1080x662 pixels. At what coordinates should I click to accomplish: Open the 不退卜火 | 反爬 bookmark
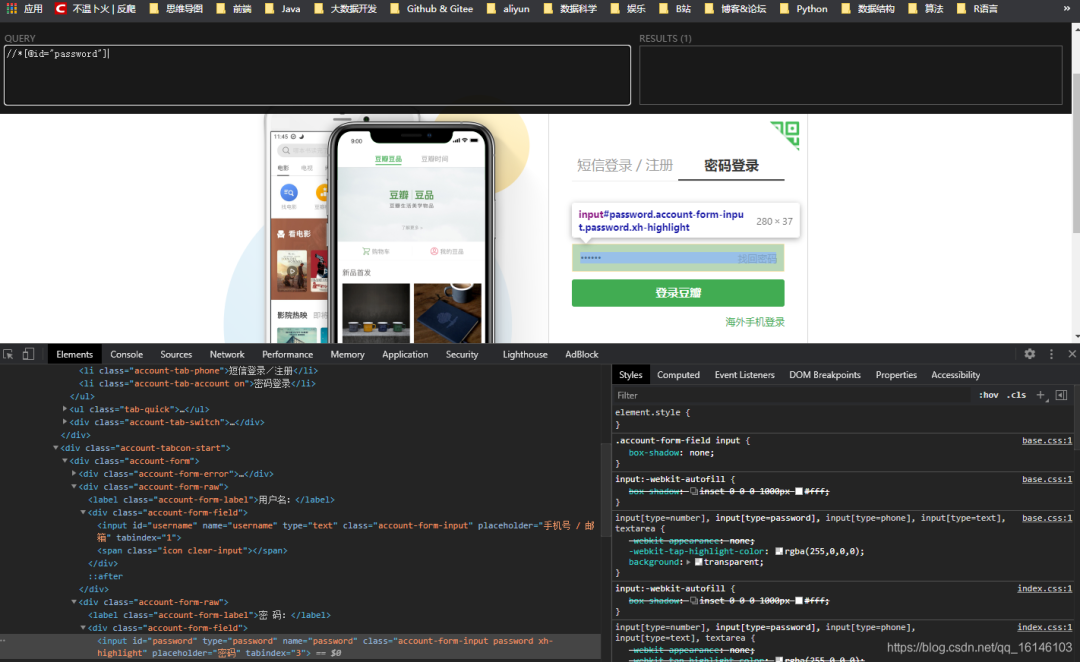(x=96, y=9)
